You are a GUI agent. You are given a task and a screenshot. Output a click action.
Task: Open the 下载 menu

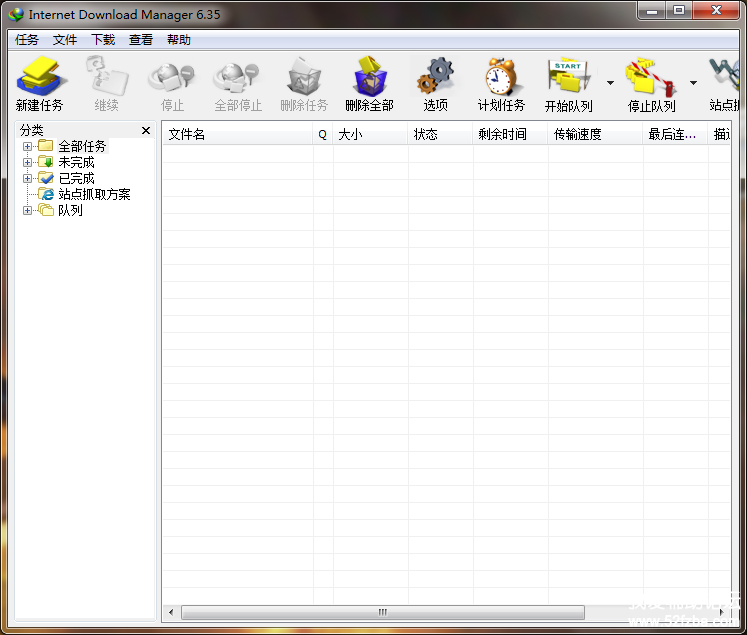point(102,40)
